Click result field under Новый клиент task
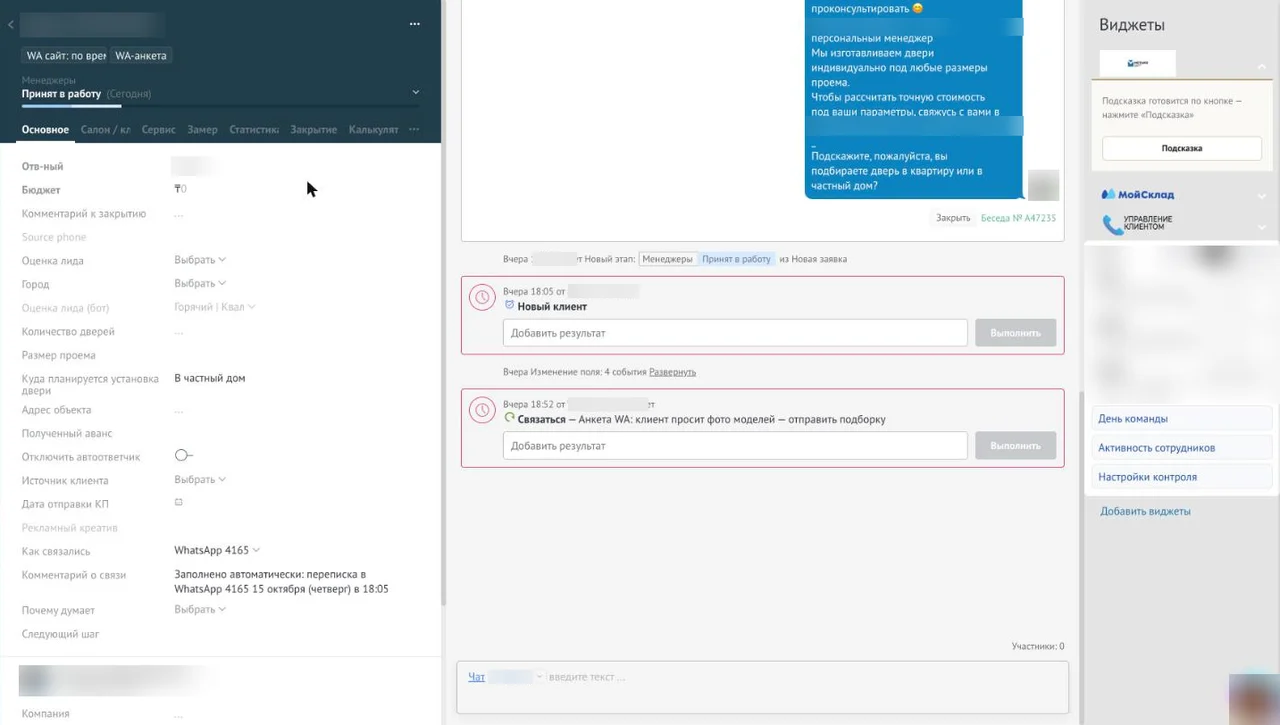 (x=735, y=333)
